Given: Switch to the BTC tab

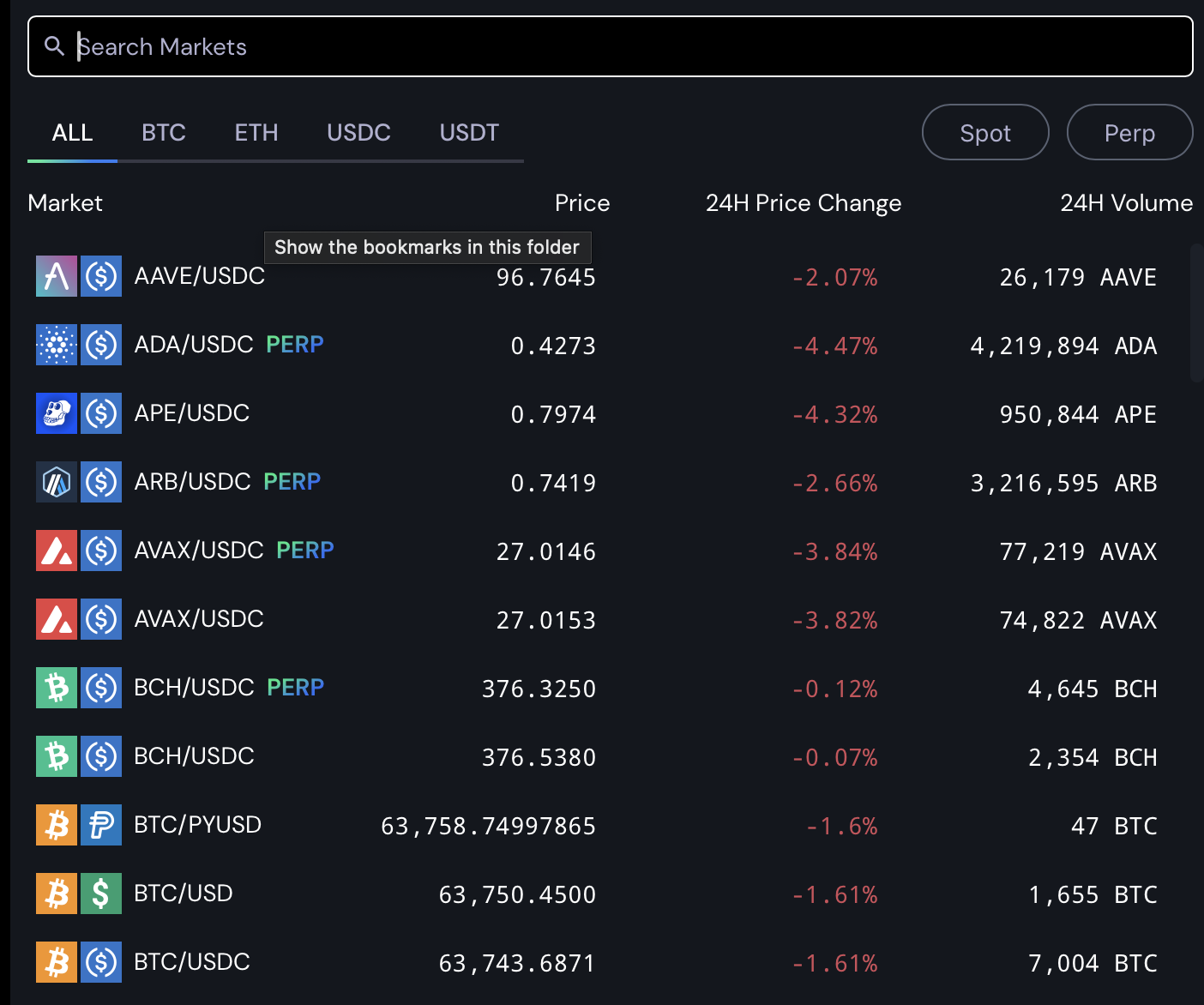Looking at the screenshot, I should pos(164,133).
